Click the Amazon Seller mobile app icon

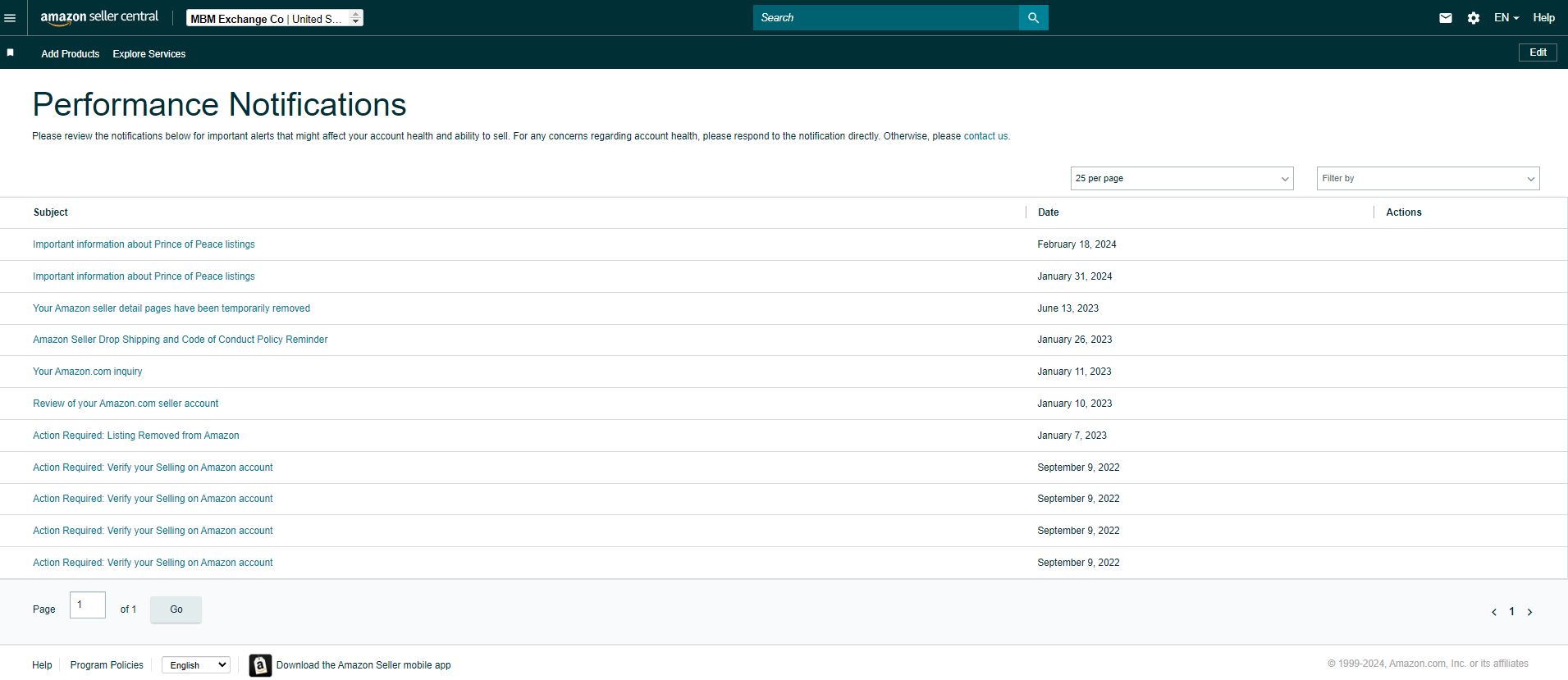pyautogui.click(x=260, y=665)
